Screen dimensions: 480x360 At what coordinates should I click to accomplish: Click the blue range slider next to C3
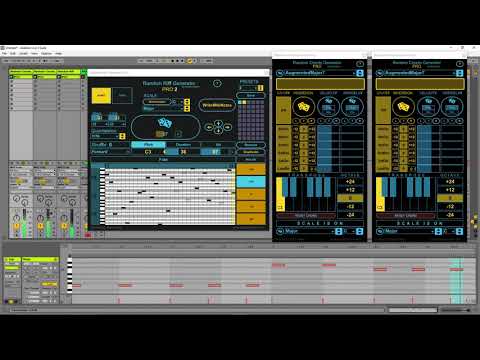click(x=171, y=152)
